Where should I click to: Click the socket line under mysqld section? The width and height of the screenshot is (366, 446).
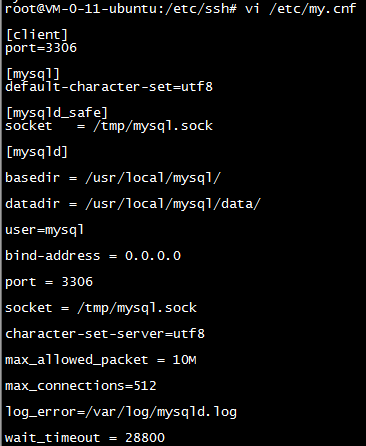101,308
